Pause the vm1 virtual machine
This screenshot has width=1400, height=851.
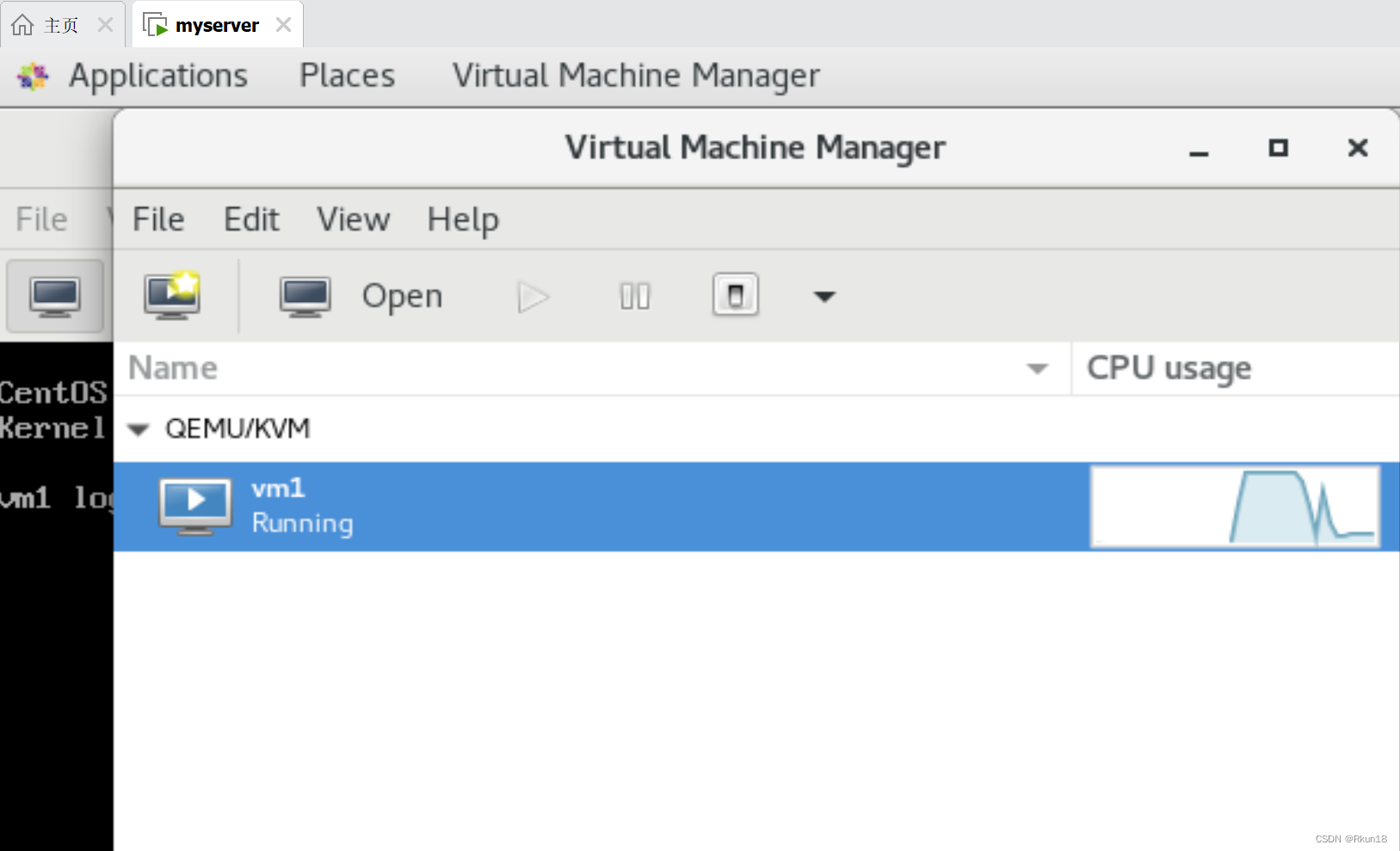tap(635, 297)
